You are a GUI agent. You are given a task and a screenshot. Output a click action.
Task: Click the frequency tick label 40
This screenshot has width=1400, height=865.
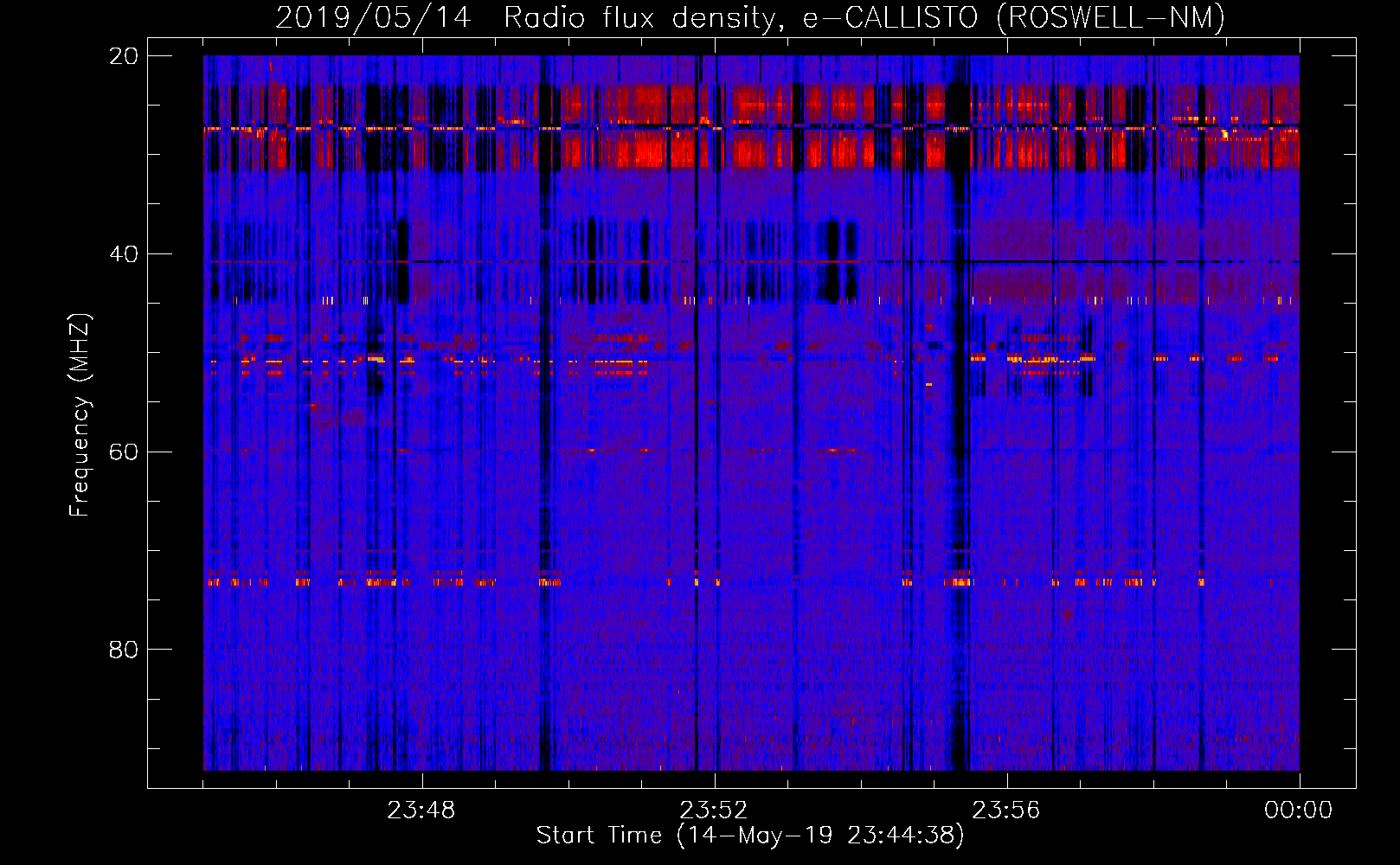(x=123, y=254)
